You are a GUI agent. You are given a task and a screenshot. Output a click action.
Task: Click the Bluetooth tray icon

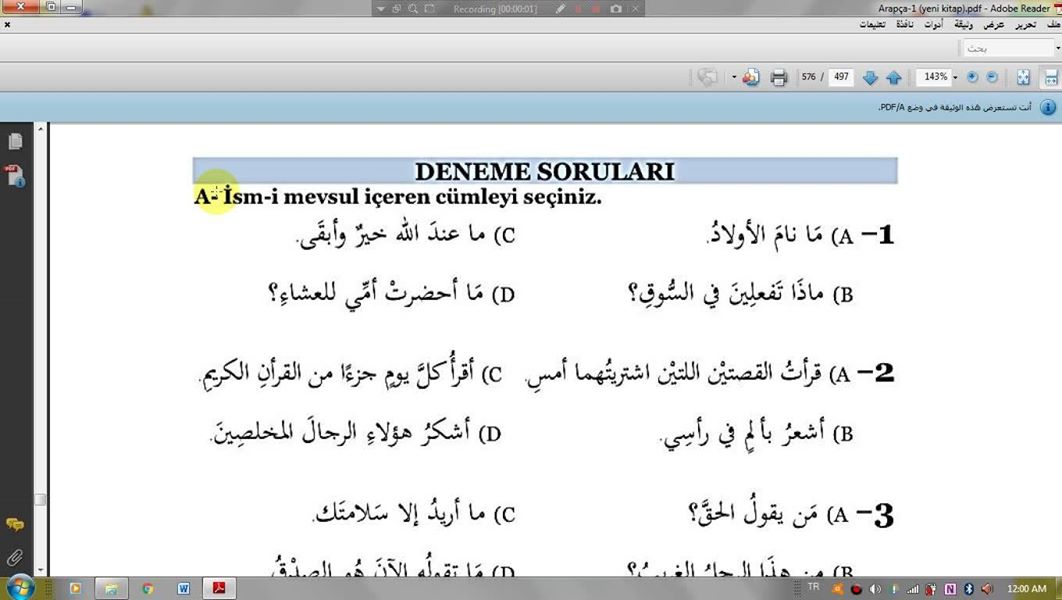(x=969, y=589)
